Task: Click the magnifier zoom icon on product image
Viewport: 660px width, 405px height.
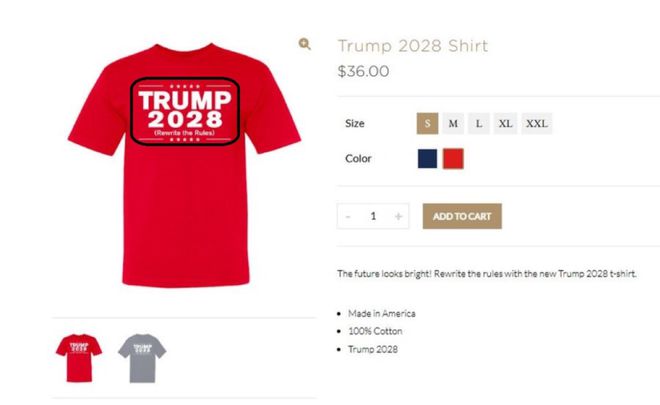Action: point(305,43)
